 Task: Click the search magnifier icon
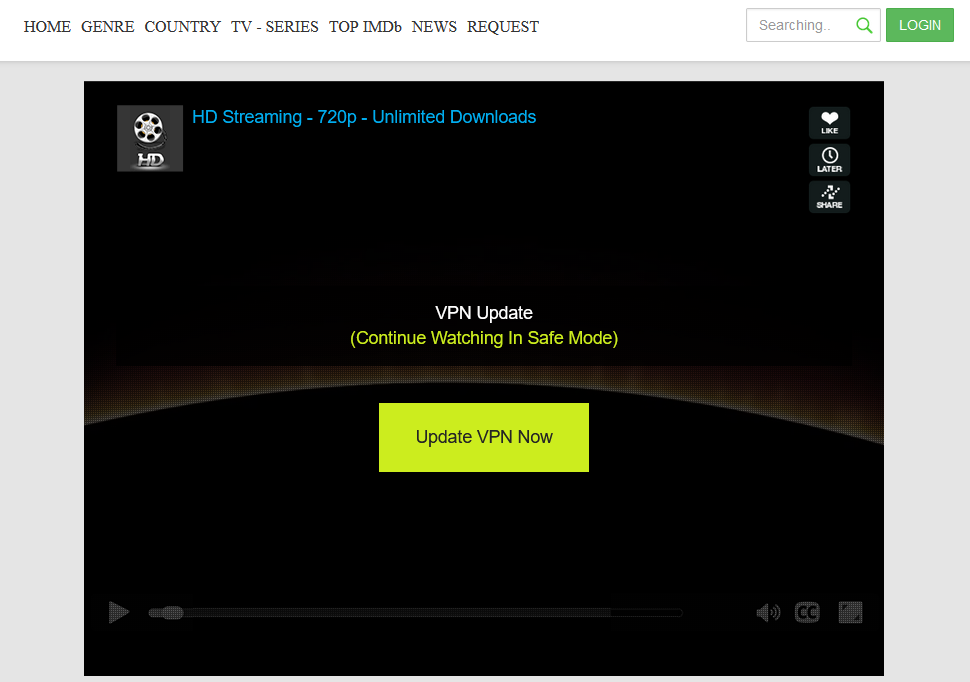coord(864,25)
